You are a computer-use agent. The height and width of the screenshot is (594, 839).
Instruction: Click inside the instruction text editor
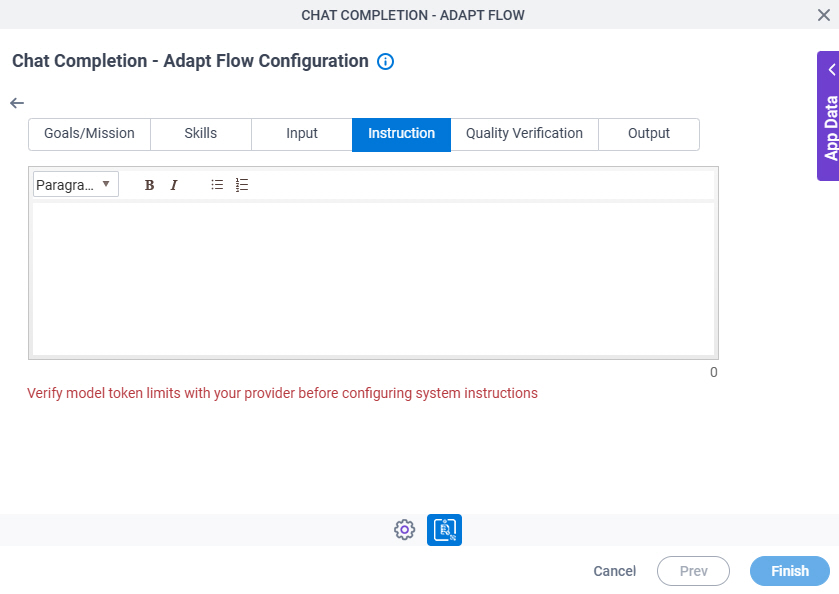373,278
